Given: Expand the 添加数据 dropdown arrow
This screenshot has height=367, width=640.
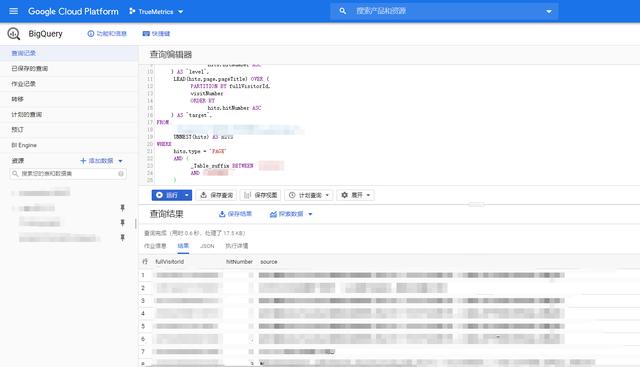Looking at the screenshot, I should click(120, 161).
